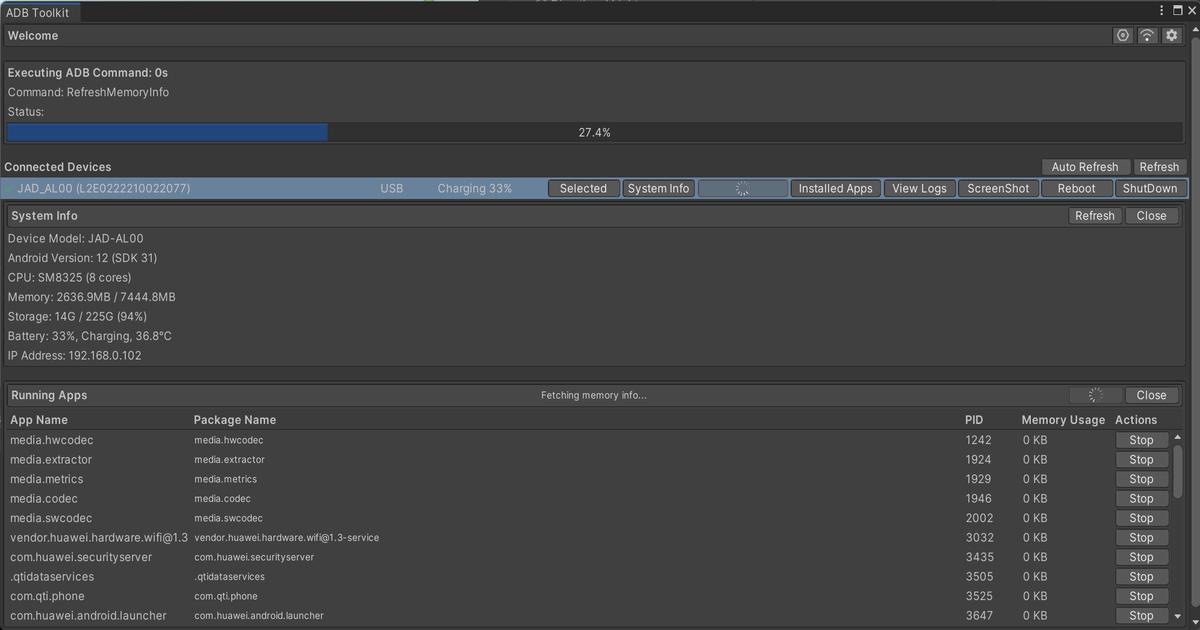Stop the com.huawei.android.launcher process

click(x=1141, y=616)
